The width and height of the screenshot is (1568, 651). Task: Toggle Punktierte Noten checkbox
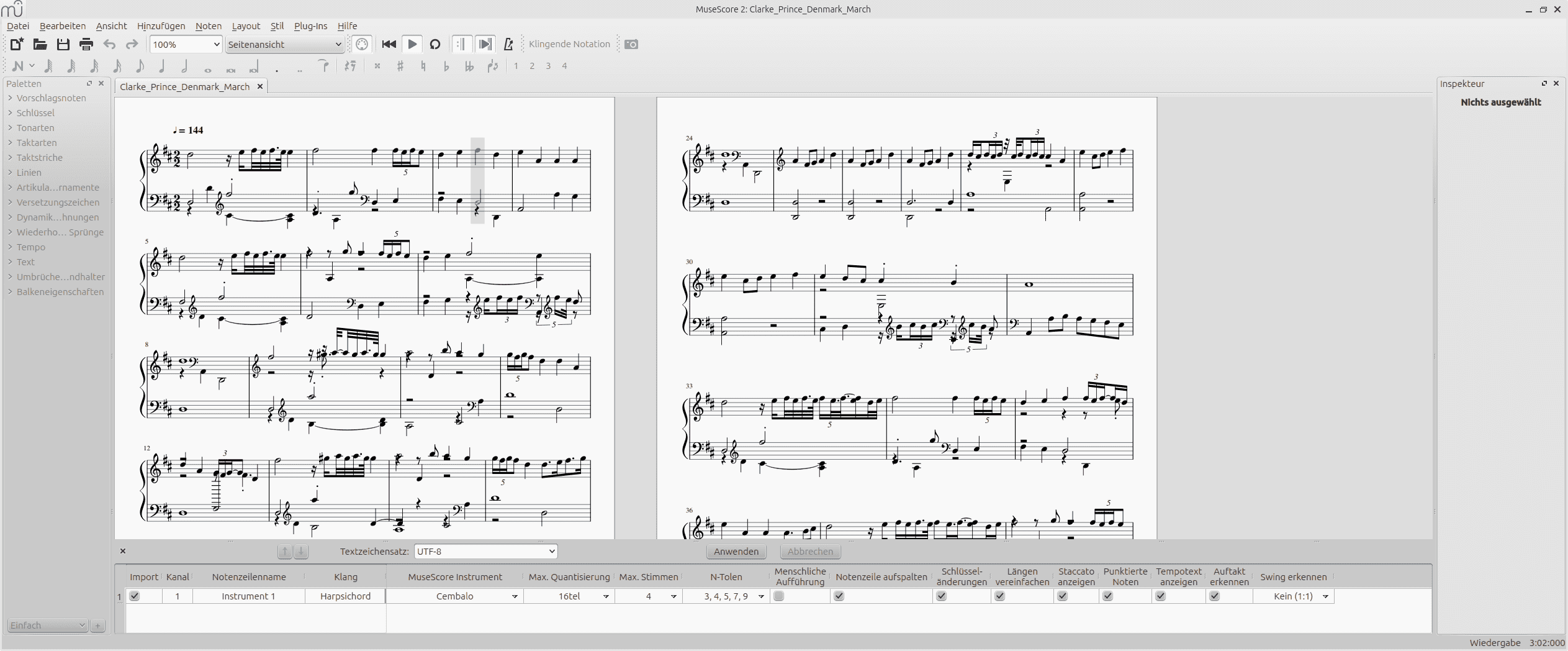[1108, 596]
